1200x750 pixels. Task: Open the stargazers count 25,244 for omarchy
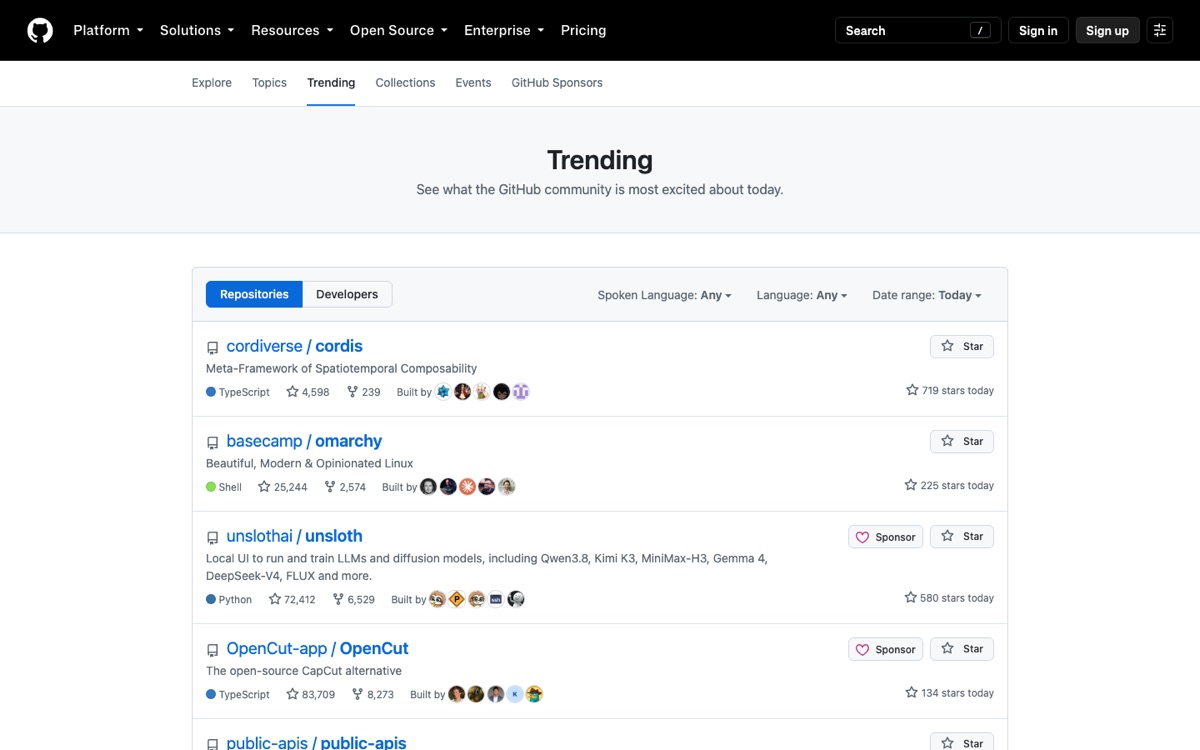tap(283, 487)
